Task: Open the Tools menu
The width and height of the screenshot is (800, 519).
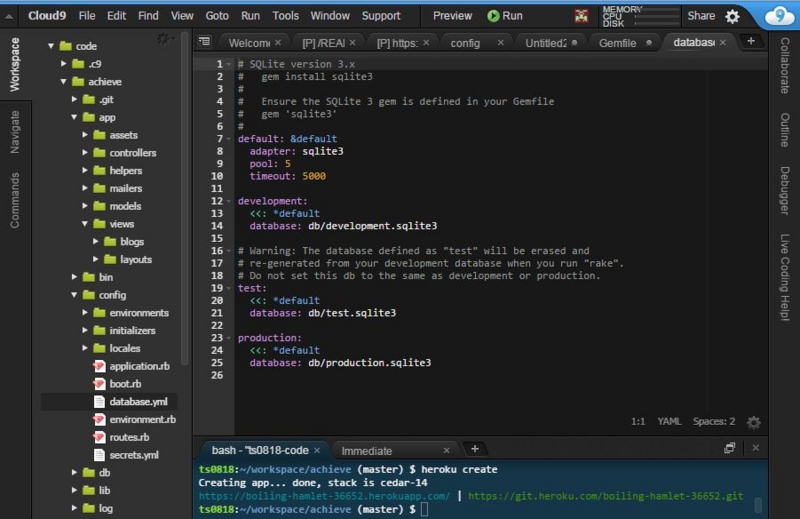Action: [x=285, y=16]
